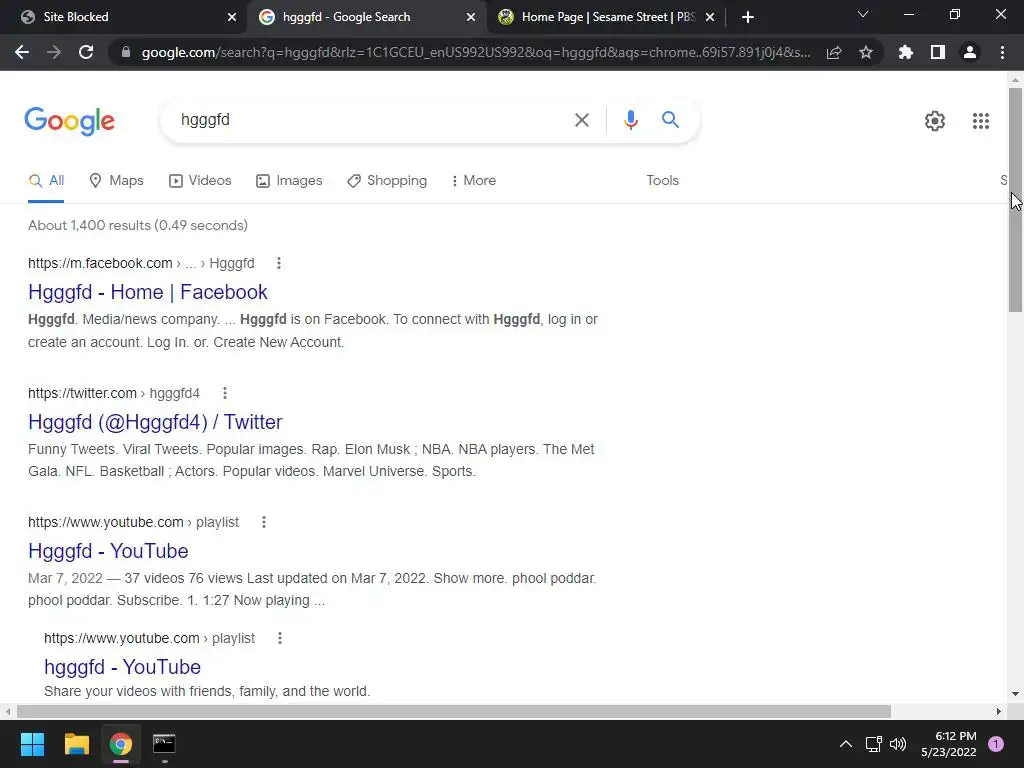Switch to Shopping results
Viewport: 1024px width, 768px height.
[x=387, y=181]
